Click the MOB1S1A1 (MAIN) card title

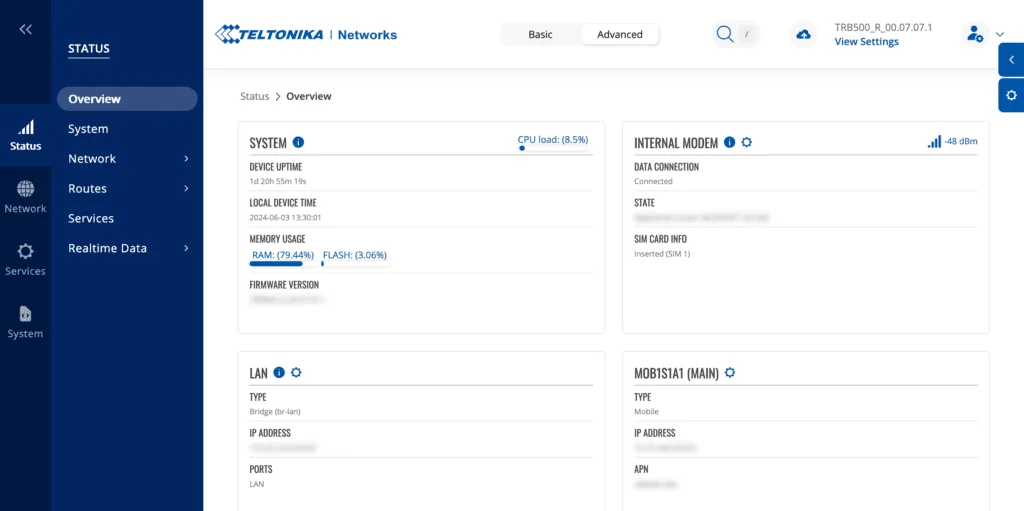click(677, 373)
